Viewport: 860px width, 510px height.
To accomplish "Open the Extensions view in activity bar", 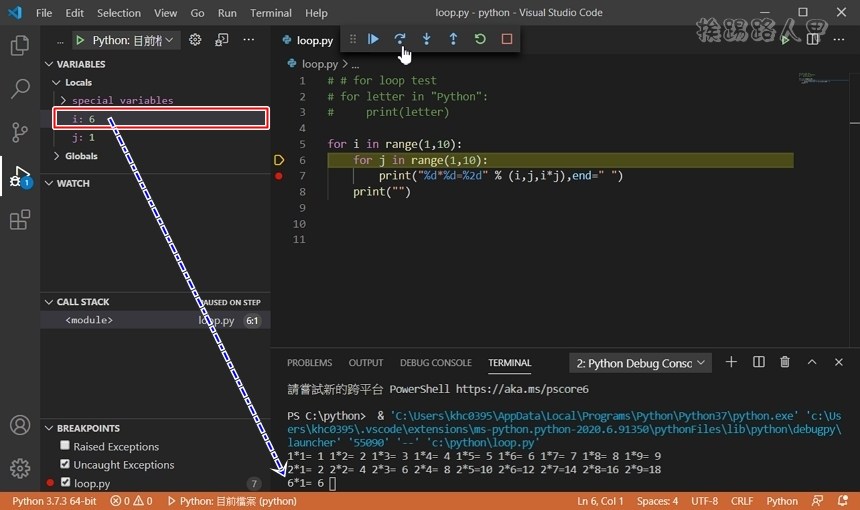I will (x=19, y=220).
